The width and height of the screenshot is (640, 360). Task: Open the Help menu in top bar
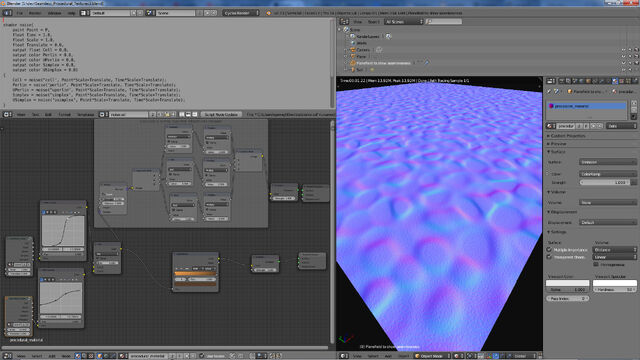click(x=71, y=13)
